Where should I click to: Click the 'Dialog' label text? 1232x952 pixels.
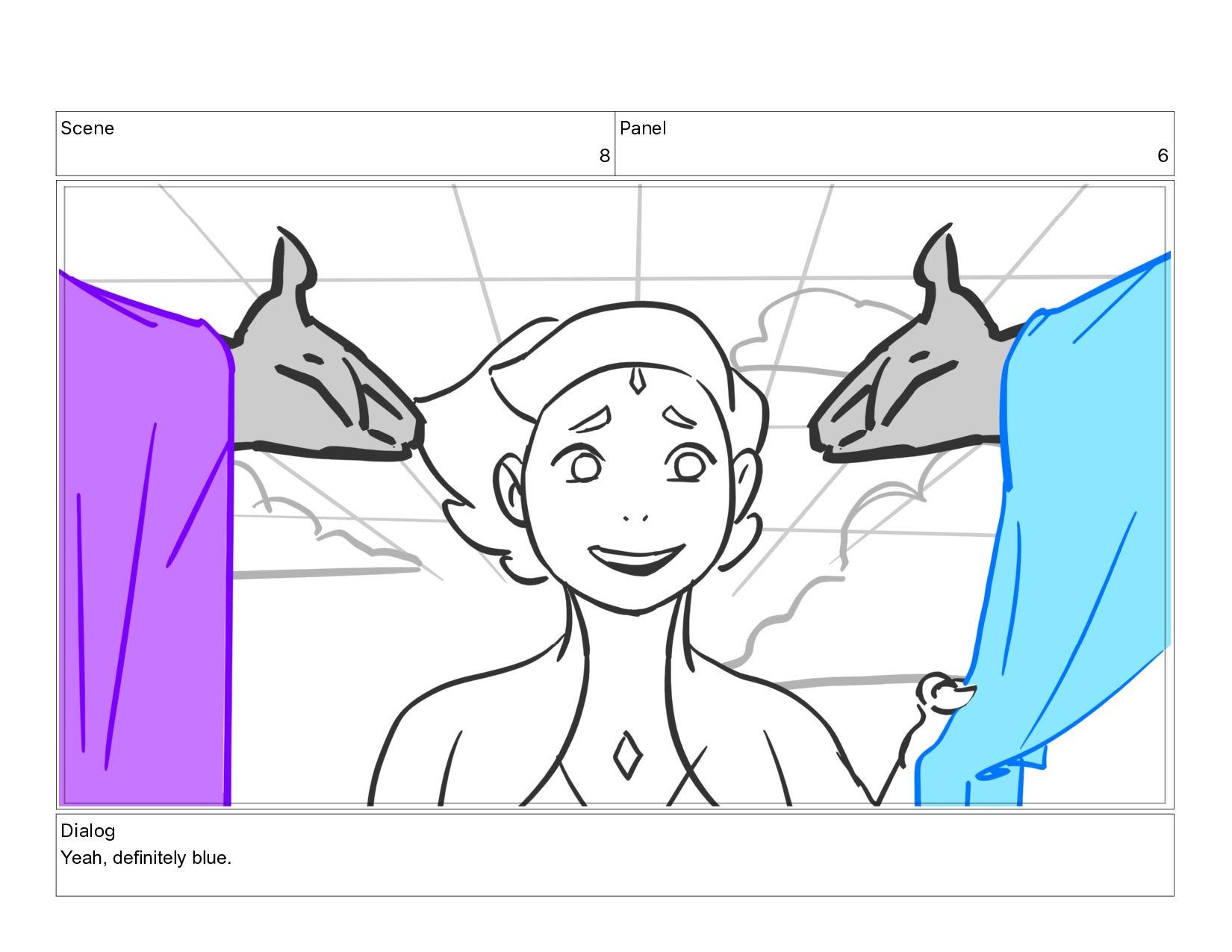coord(88,831)
